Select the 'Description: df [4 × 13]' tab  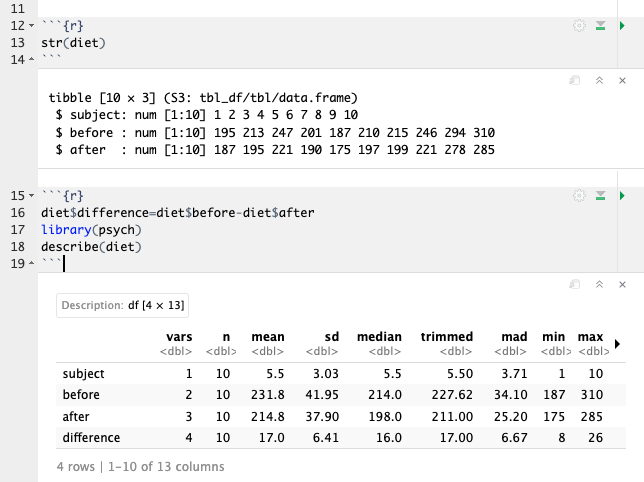coord(123,305)
